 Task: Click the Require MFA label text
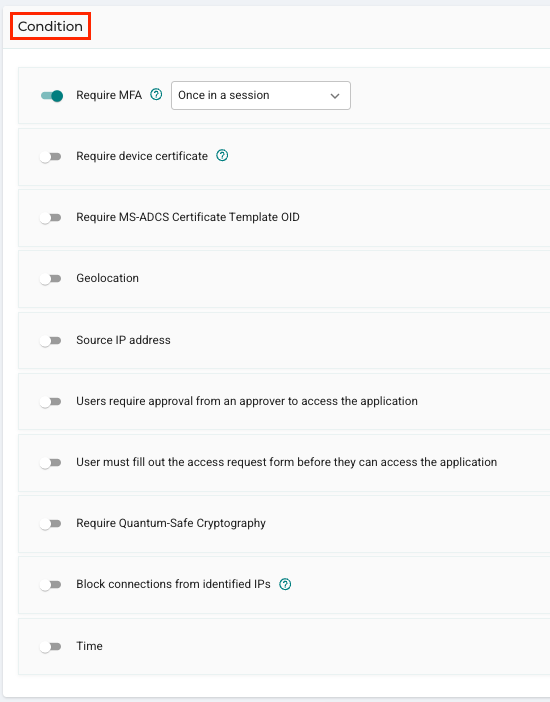(109, 95)
